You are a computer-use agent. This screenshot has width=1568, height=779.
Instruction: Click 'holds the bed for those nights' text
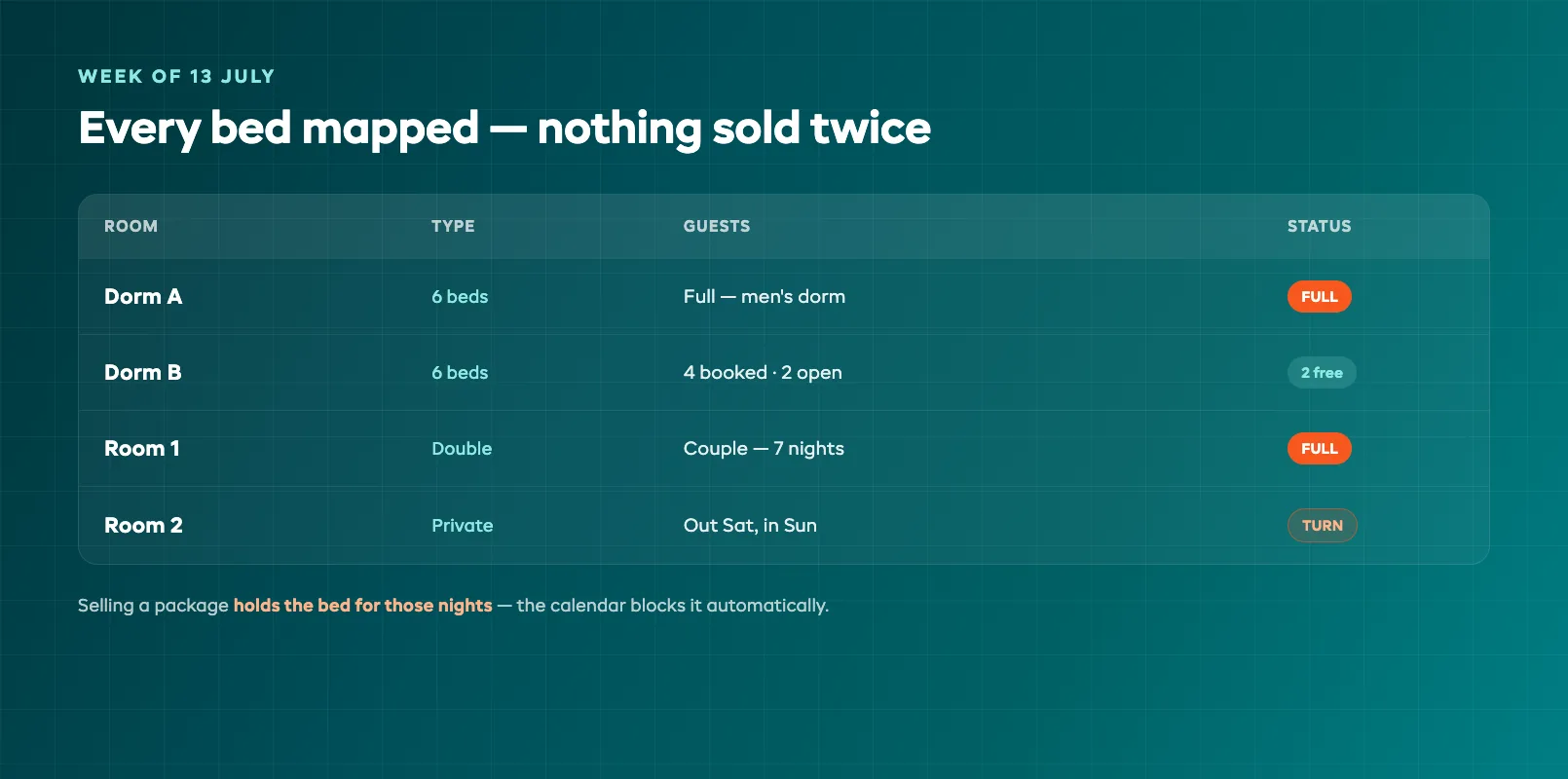363,606
